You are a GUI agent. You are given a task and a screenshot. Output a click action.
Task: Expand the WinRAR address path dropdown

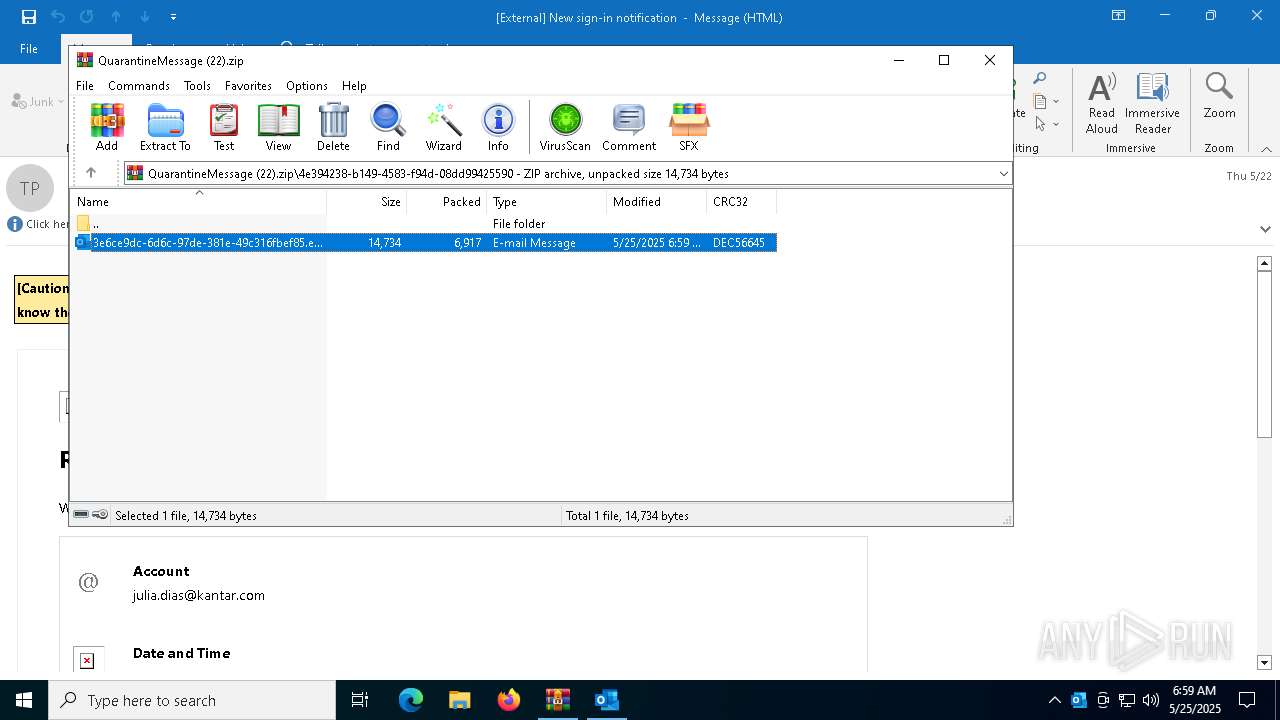click(x=1003, y=173)
